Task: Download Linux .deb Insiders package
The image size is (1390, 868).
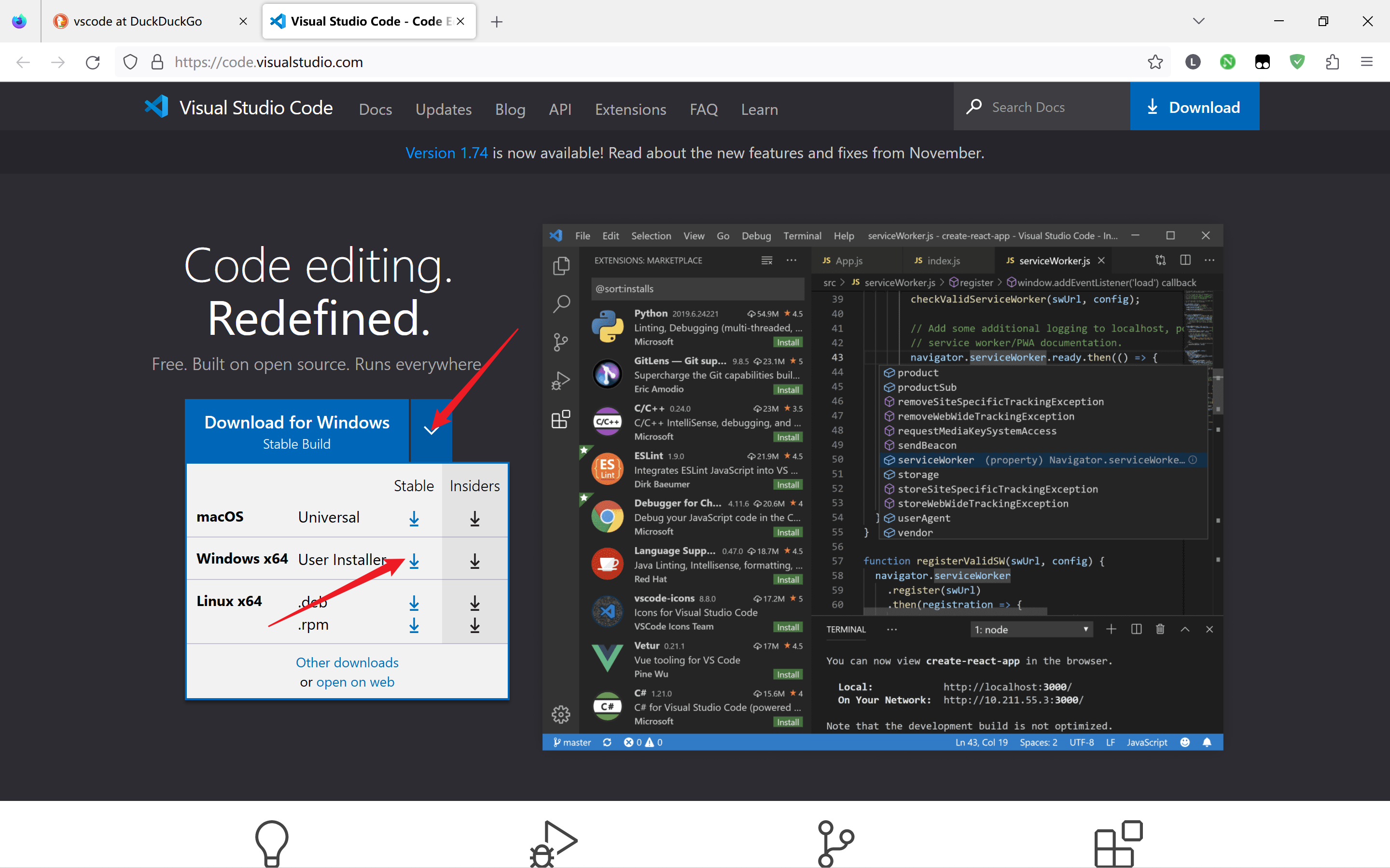Action: point(475,603)
